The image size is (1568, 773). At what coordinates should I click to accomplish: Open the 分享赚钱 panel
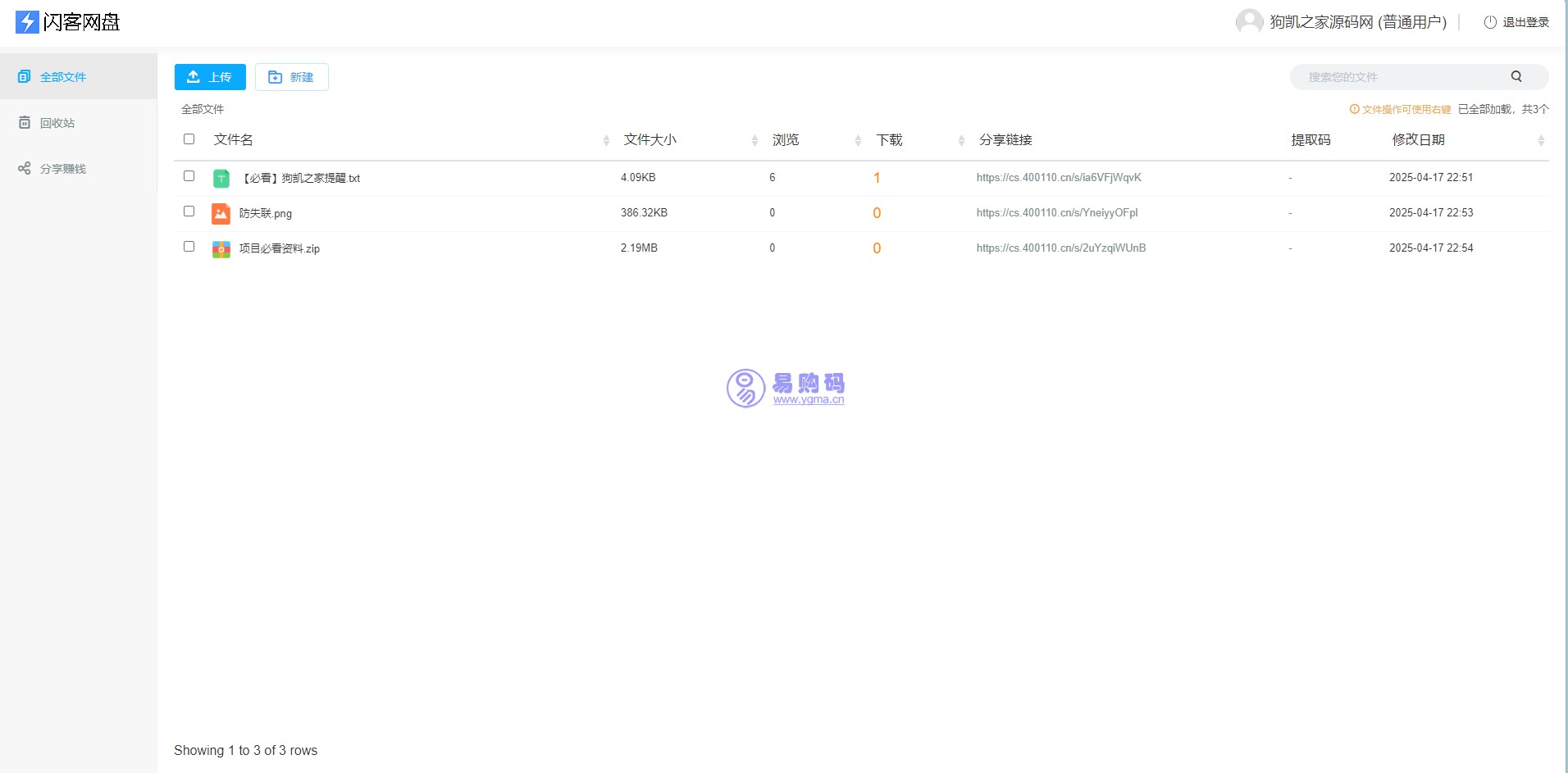click(x=61, y=168)
